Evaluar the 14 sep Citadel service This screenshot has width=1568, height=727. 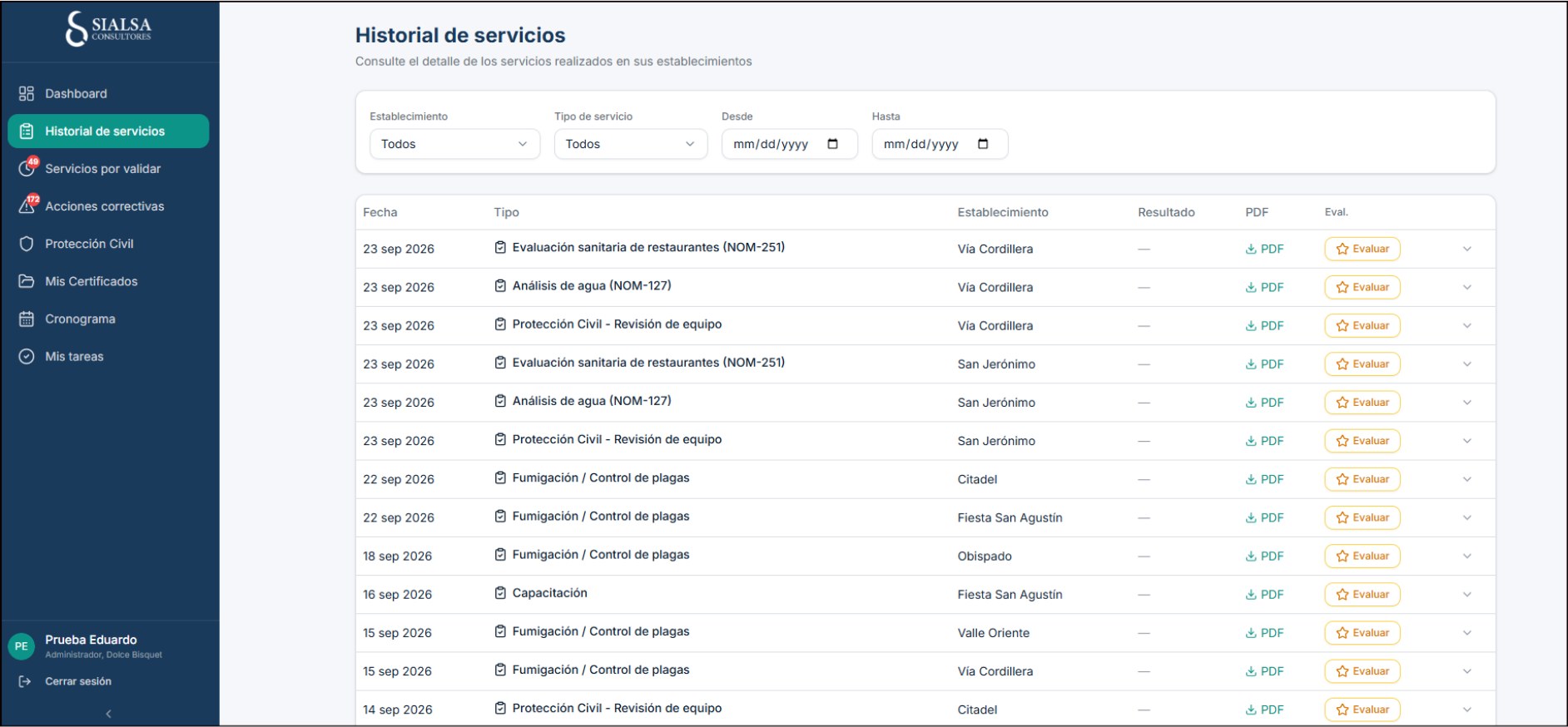[1362, 710]
